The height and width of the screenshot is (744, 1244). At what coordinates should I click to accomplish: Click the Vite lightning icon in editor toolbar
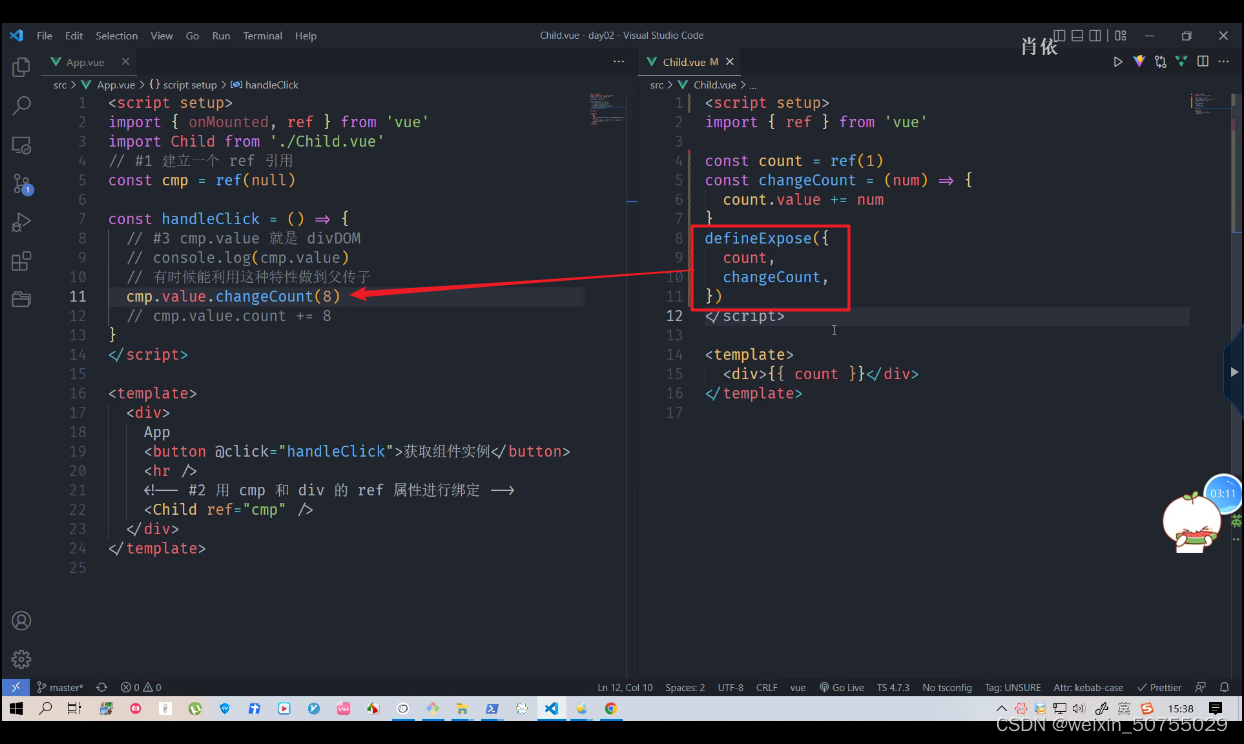pyautogui.click(x=1139, y=61)
